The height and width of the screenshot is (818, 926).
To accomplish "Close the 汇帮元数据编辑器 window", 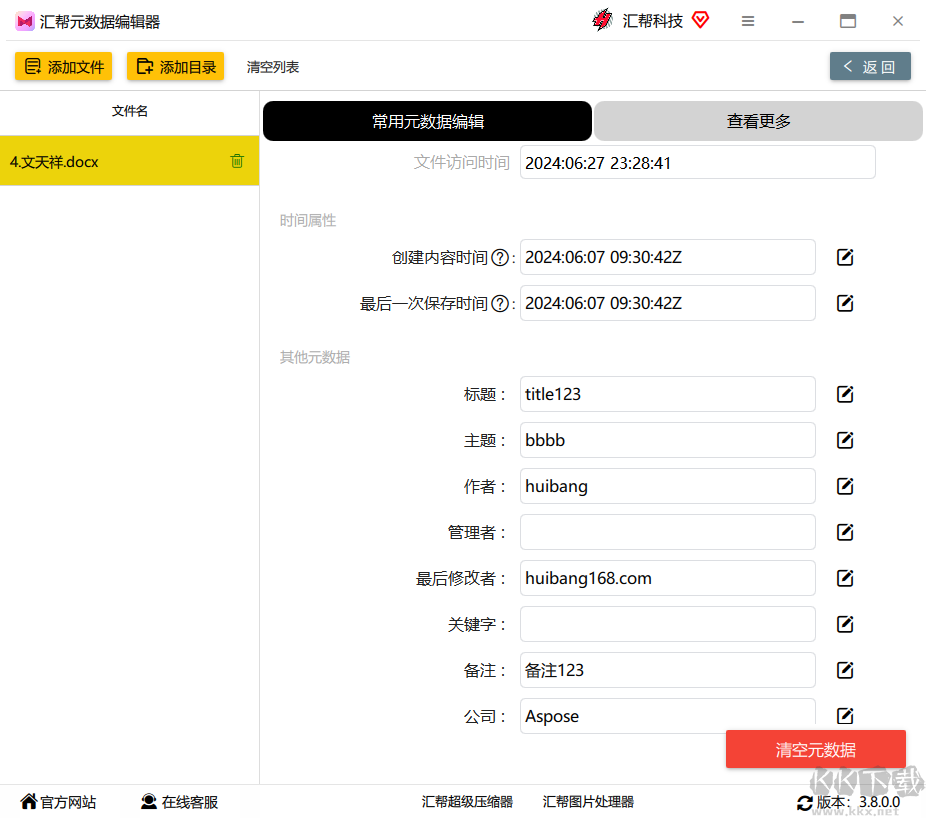I will coord(898,21).
